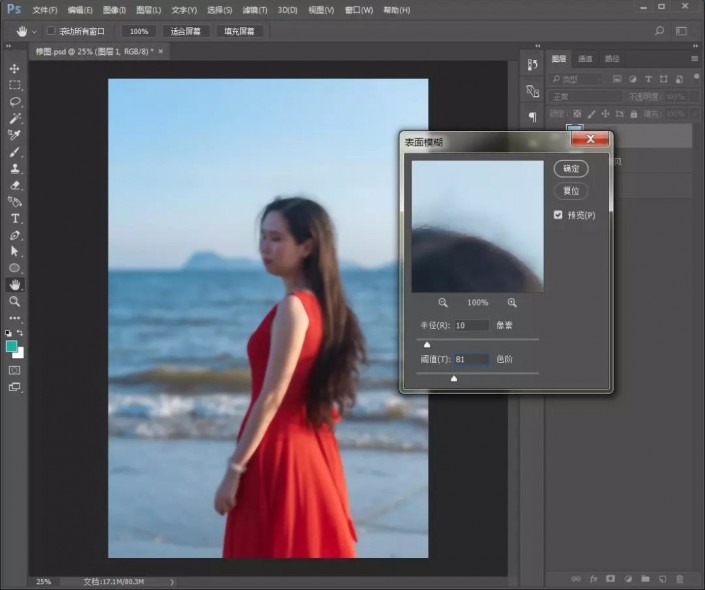
Task: Open the Paragraph panel icon
Action: [x=532, y=117]
